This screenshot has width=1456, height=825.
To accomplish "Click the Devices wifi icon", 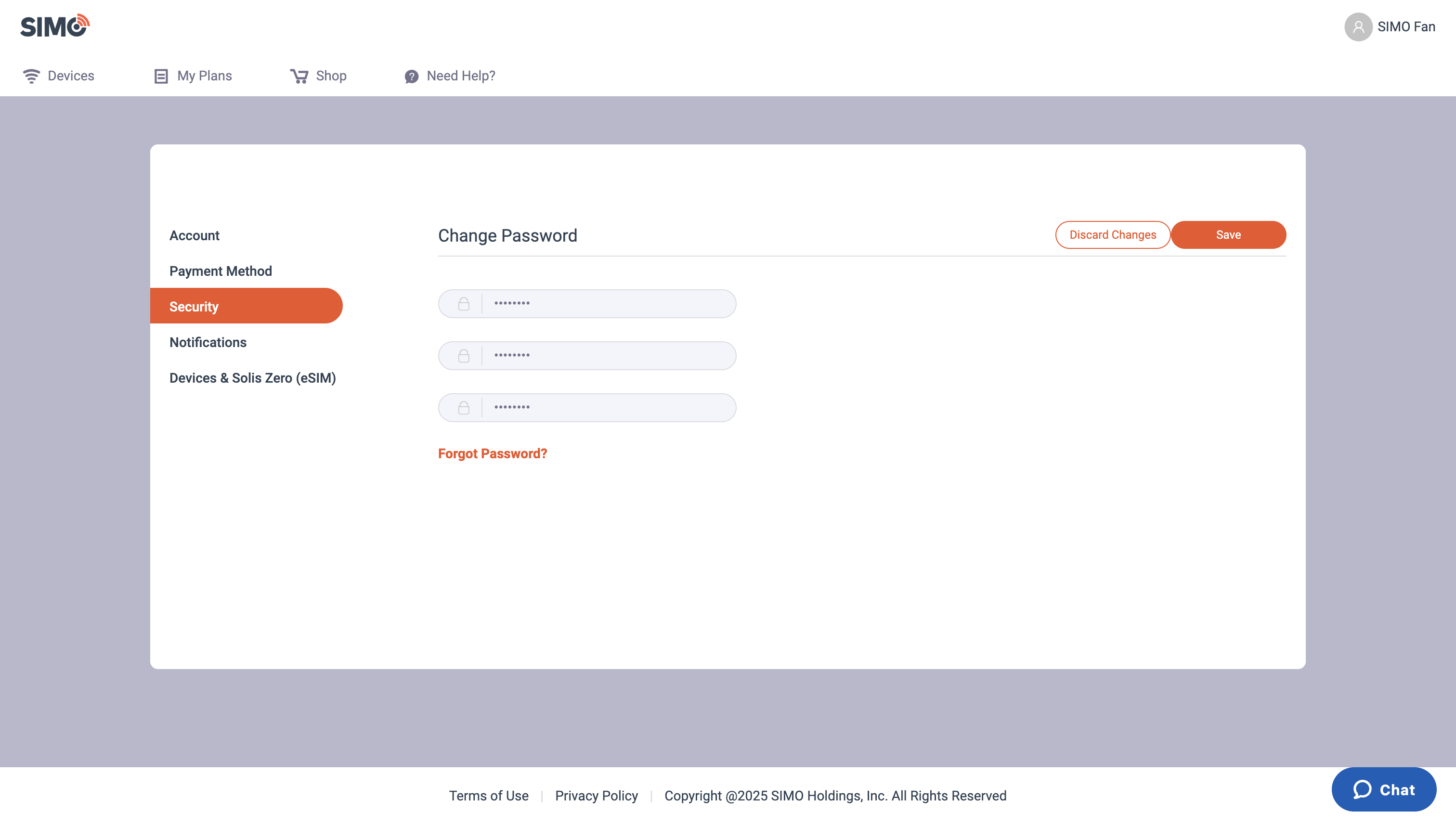I will tap(31, 76).
